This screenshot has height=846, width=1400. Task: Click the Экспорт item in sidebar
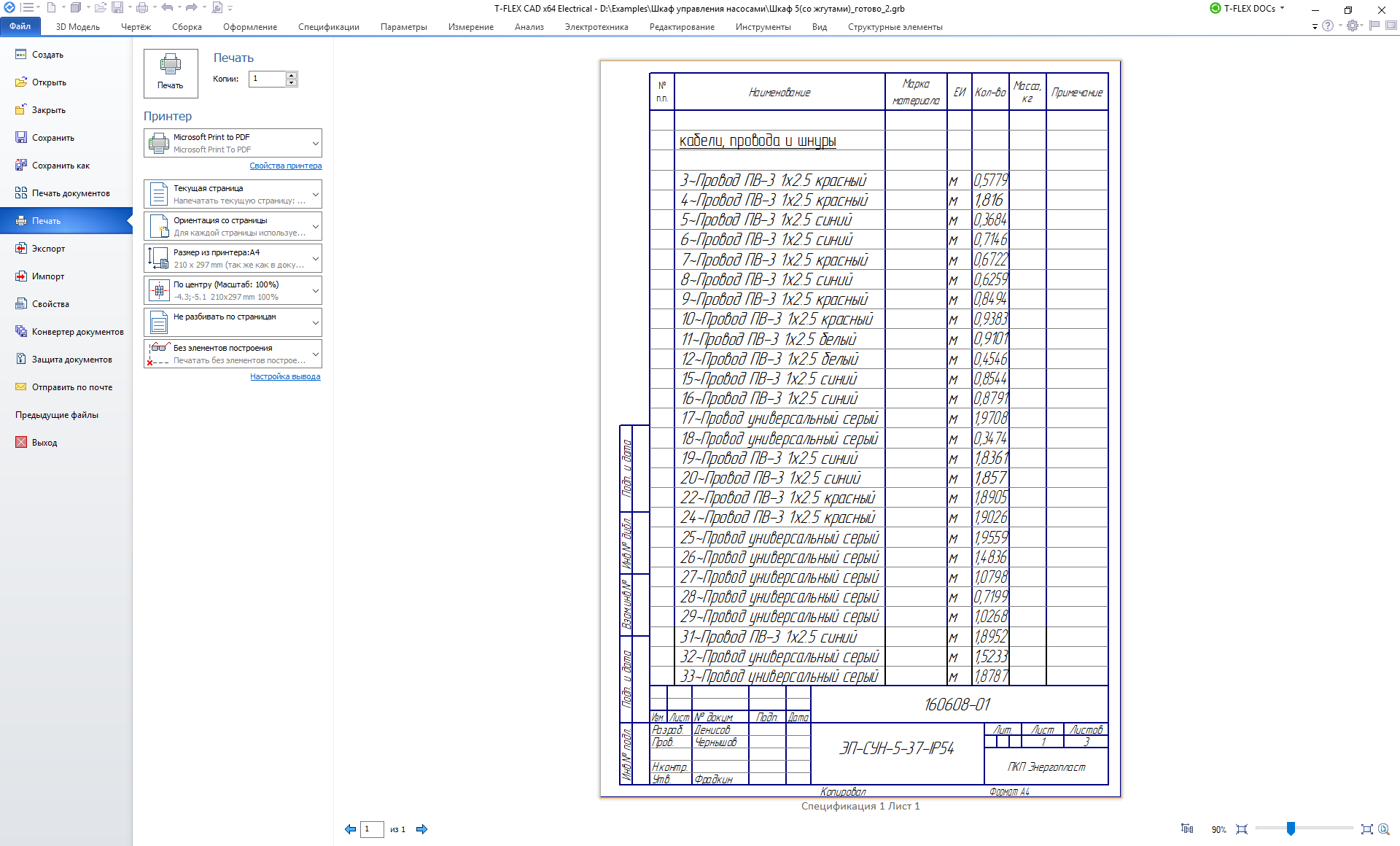(48, 249)
